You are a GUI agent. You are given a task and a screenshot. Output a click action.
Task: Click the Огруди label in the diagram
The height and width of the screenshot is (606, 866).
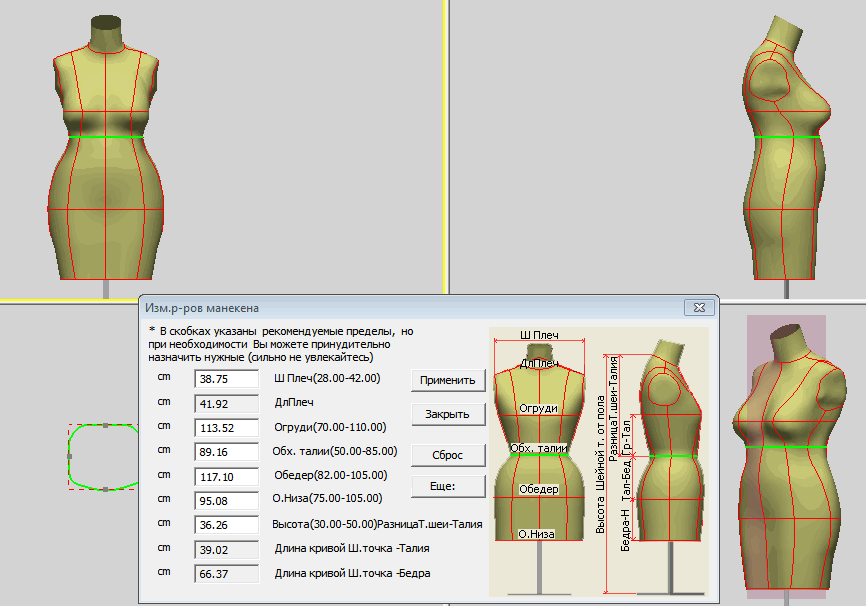coord(538,408)
